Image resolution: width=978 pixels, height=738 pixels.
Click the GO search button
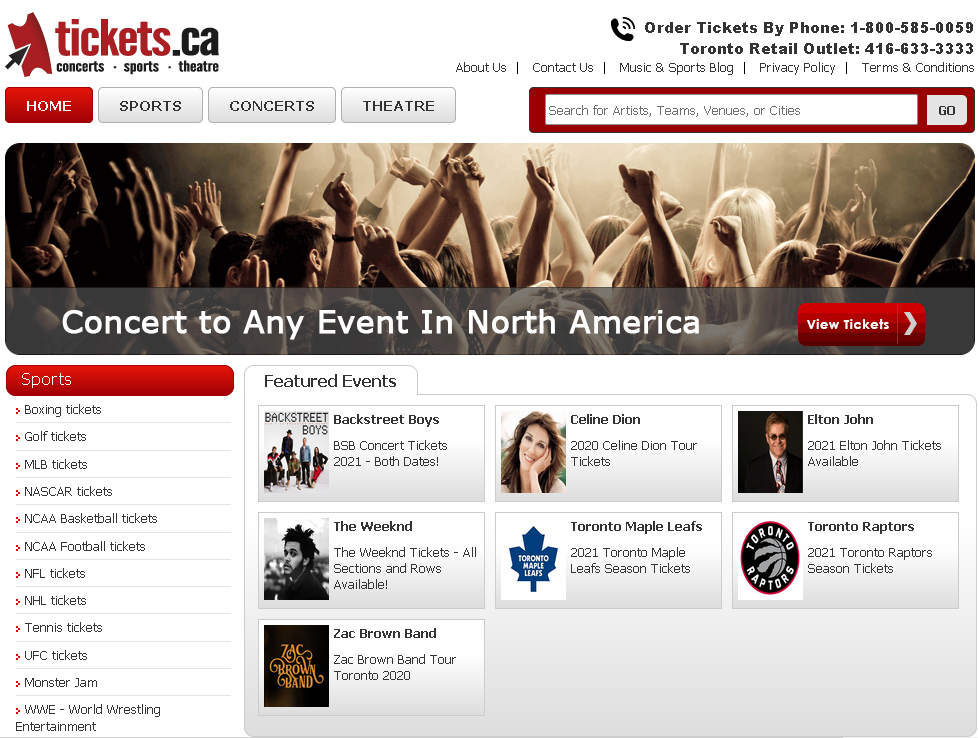[x=946, y=110]
